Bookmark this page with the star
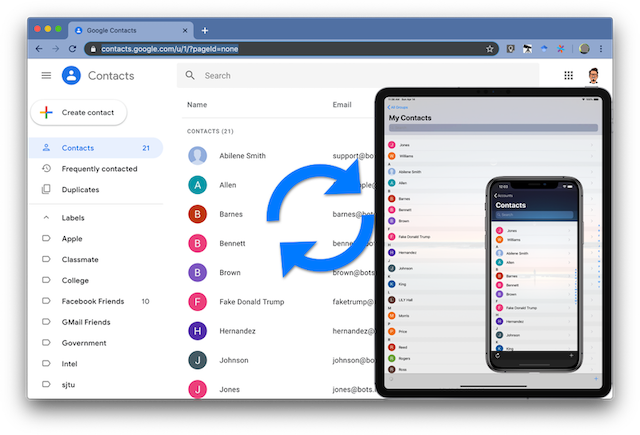This screenshot has width=640, height=435. coord(489,49)
